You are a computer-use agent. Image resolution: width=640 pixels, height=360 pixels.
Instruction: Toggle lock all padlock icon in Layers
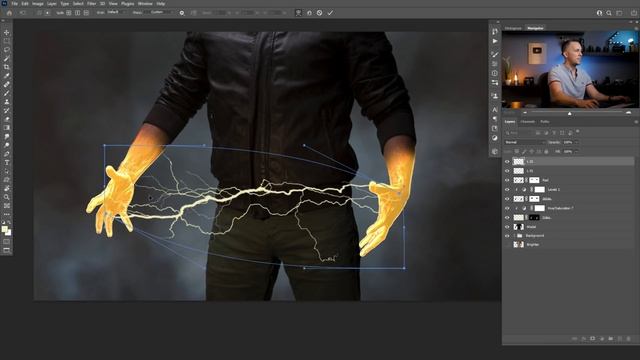coord(547,151)
